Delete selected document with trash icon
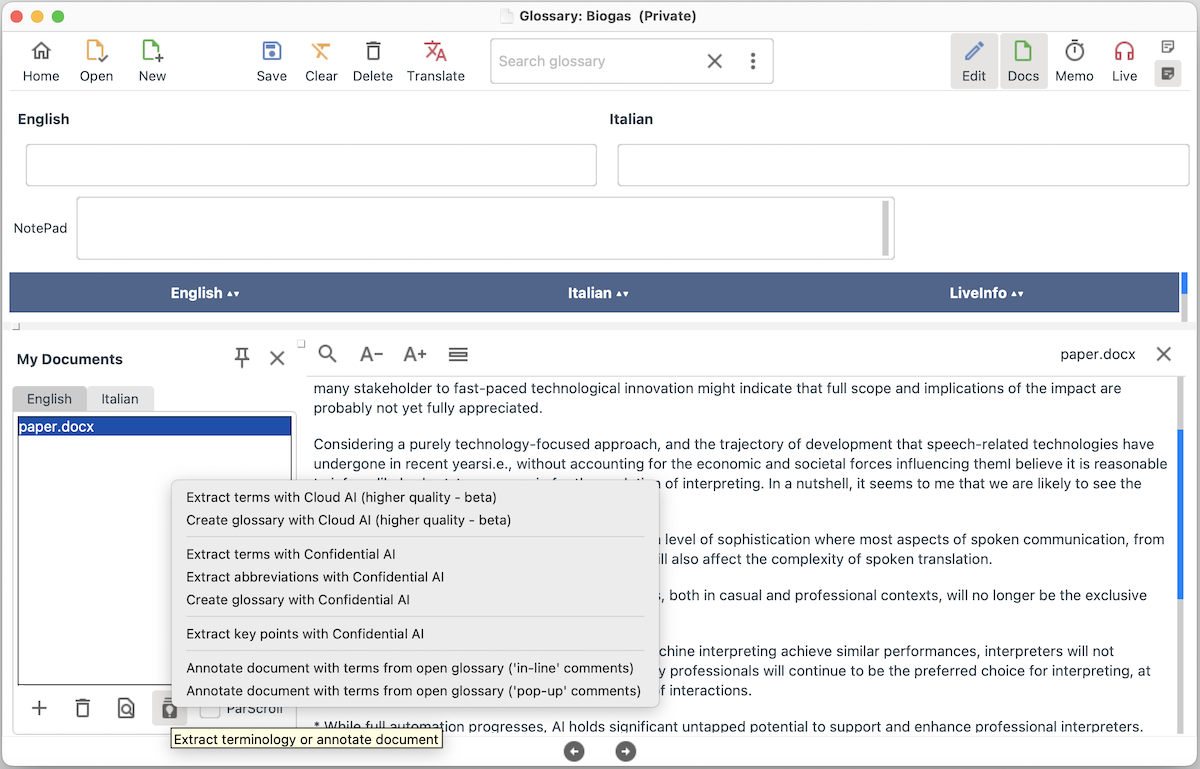 coord(83,708)
